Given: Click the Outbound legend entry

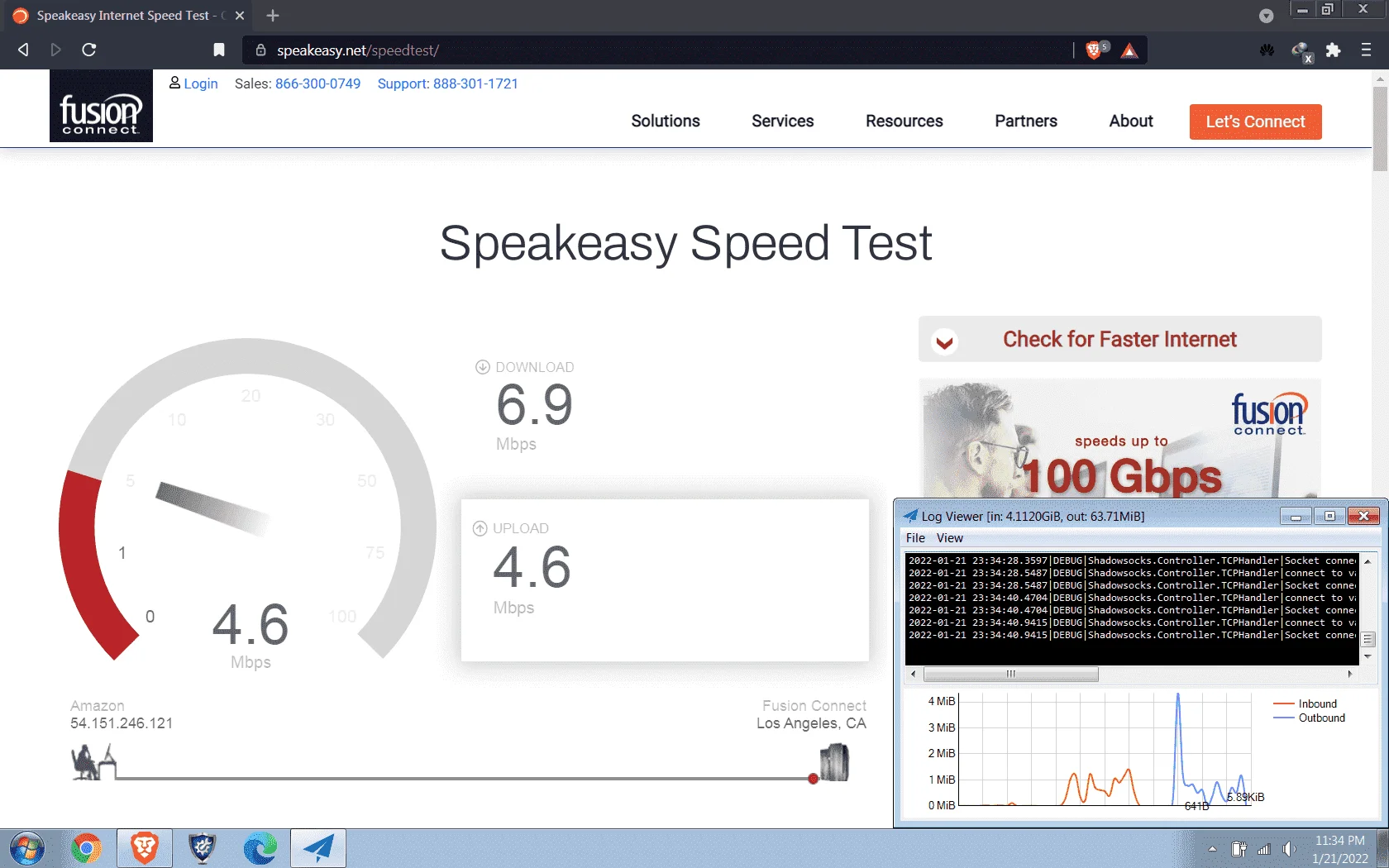Looking at the screenshot, I should (x=1310, y=718).
